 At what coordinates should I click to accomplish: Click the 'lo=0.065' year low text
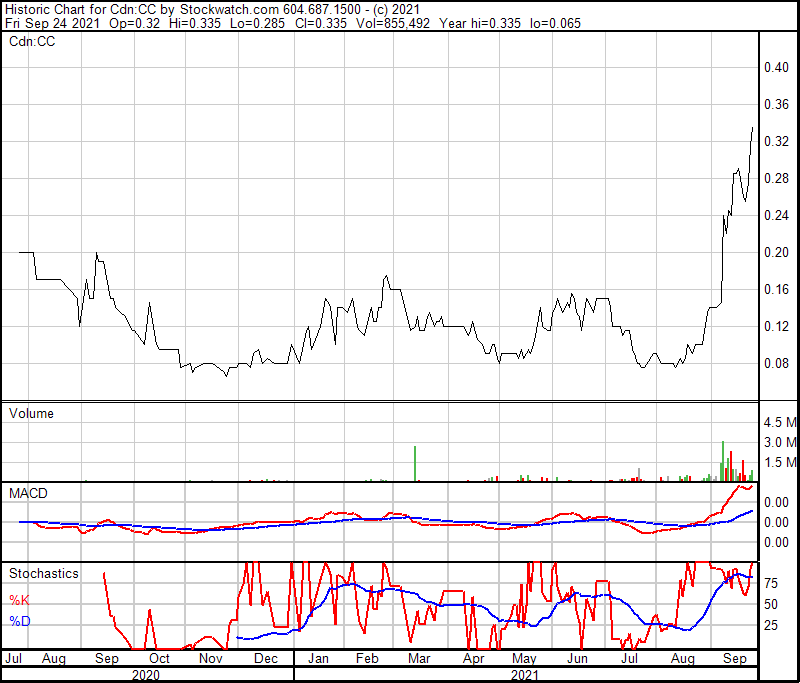point(555,23)
